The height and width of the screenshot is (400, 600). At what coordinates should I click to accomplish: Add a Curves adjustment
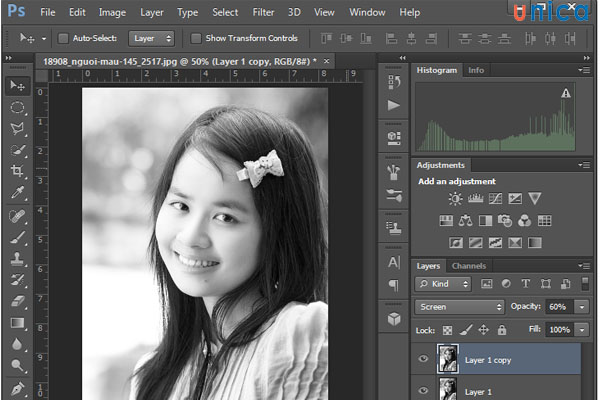(x=495, y=198)
